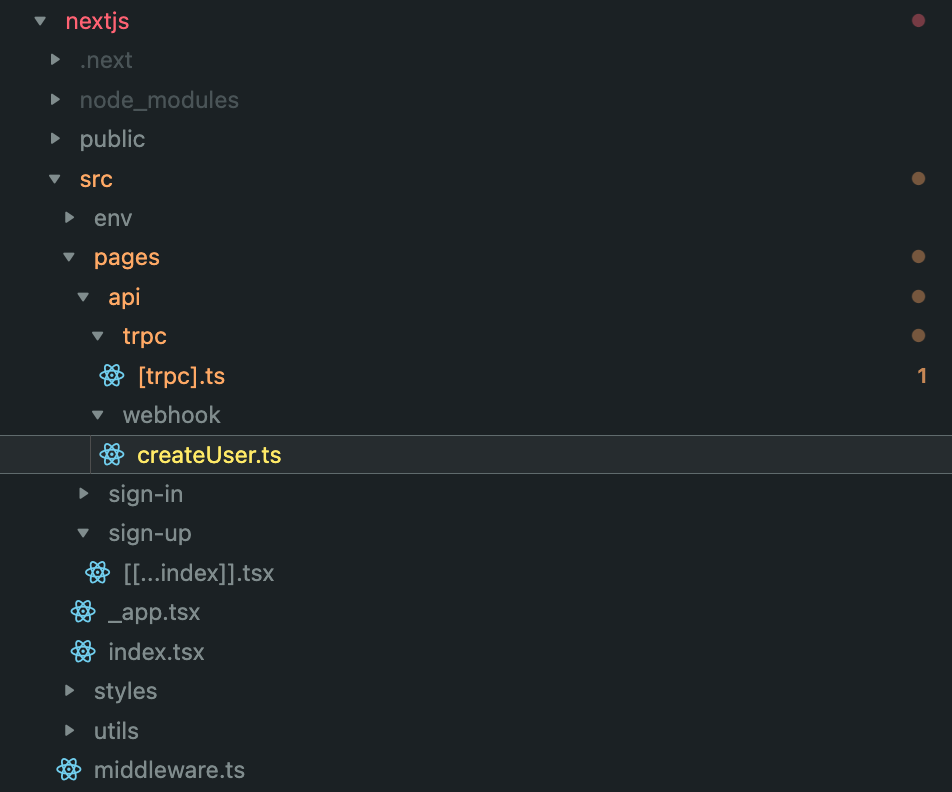Collapse the src folder arrow

[x=55, y=179]
